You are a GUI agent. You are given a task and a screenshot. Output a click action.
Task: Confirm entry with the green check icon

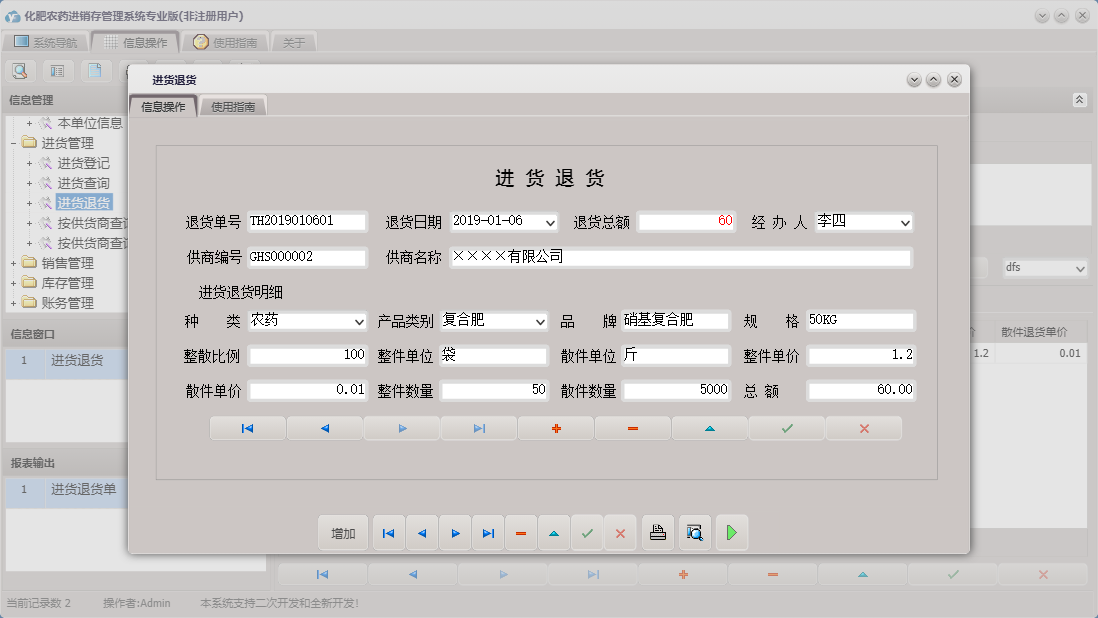[x=587, y=533]
